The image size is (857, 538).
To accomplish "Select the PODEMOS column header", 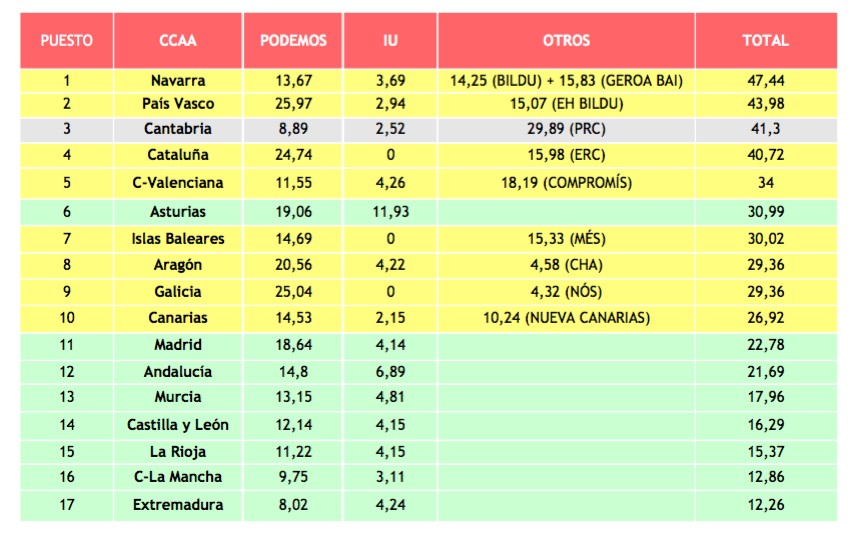I will click(x=293, y=41).
